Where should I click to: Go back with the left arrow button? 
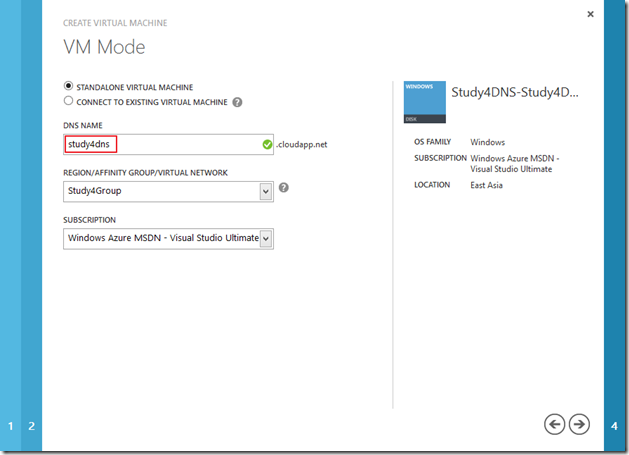pyautogui.click(x=554, y=424)
